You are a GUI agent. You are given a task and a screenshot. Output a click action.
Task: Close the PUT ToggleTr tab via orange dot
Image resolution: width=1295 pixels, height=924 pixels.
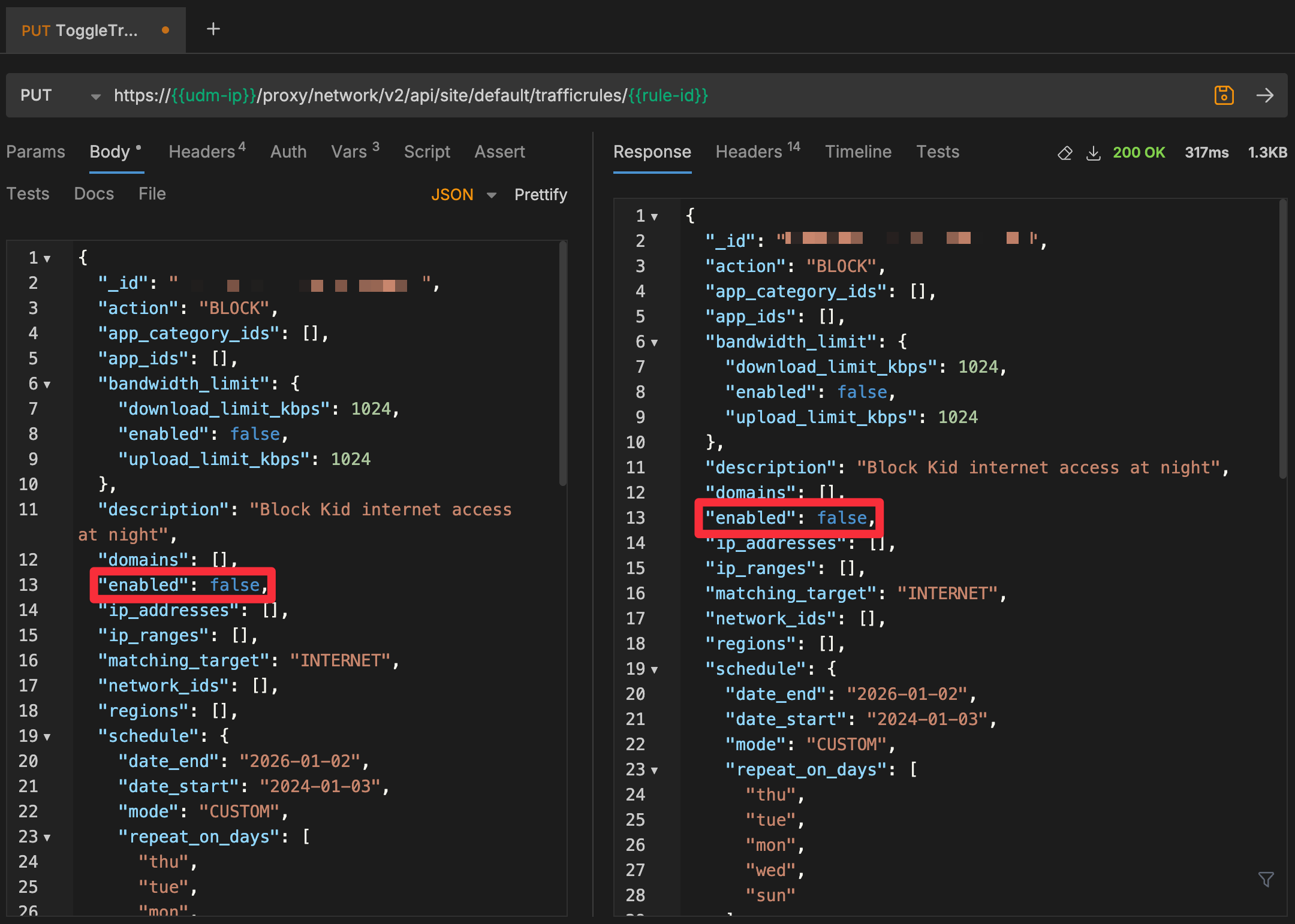(165, 30)
